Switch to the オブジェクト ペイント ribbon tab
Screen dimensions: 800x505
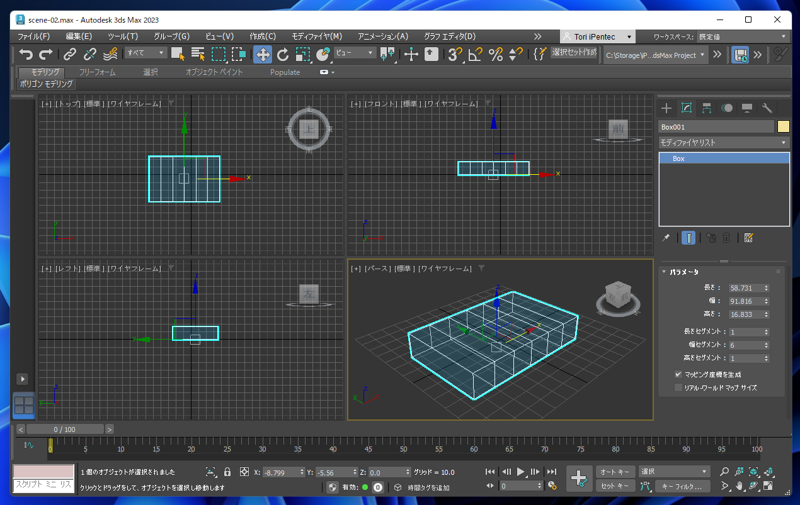click(x=214, y=72)
